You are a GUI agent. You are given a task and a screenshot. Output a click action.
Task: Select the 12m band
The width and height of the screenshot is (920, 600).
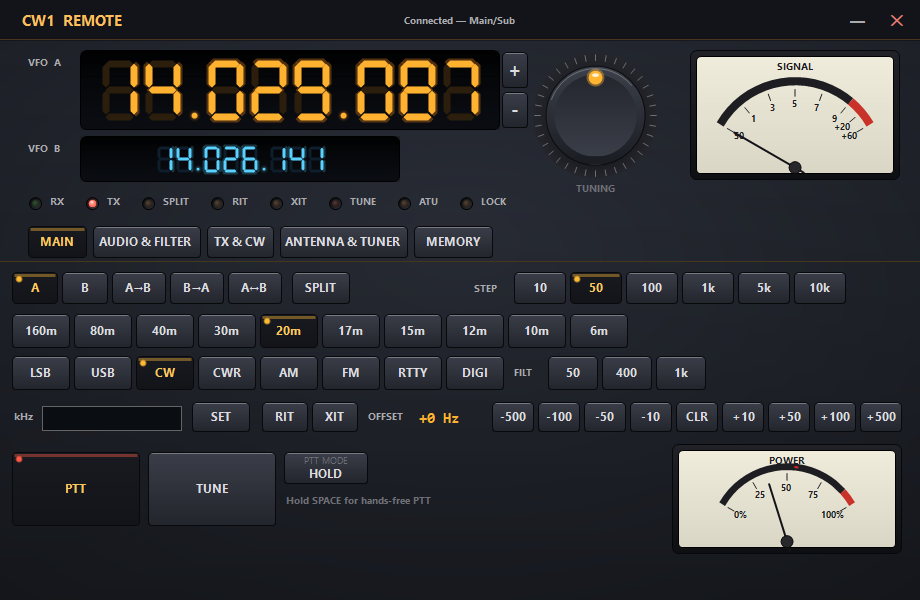tap(475, 331)
